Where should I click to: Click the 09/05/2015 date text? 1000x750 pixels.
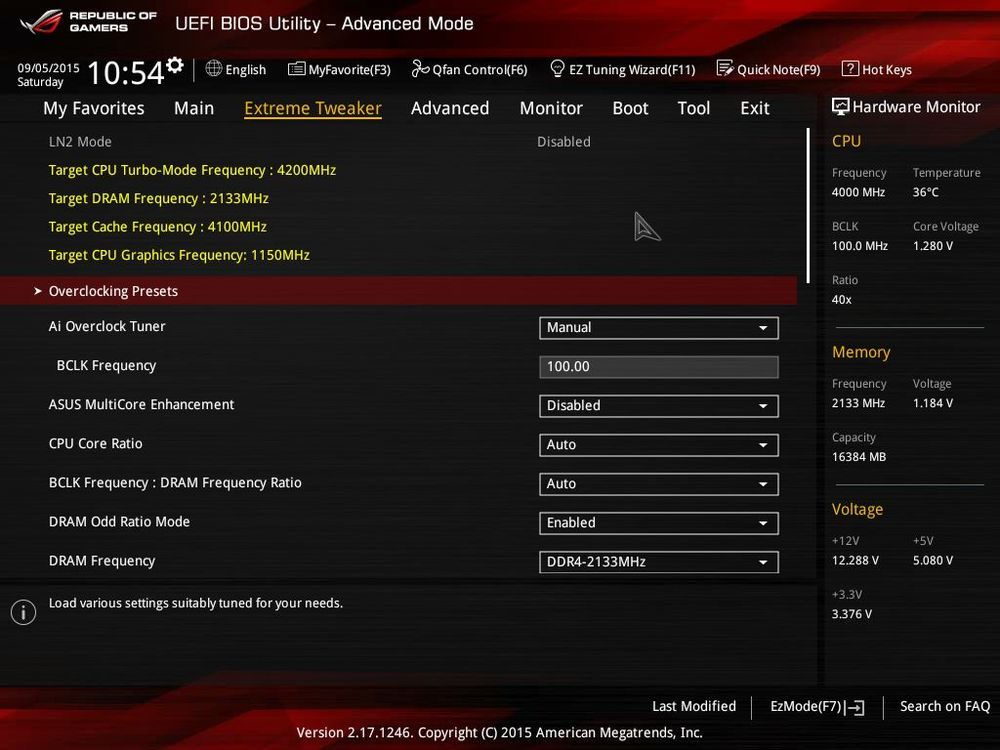(x=48, y=68)
